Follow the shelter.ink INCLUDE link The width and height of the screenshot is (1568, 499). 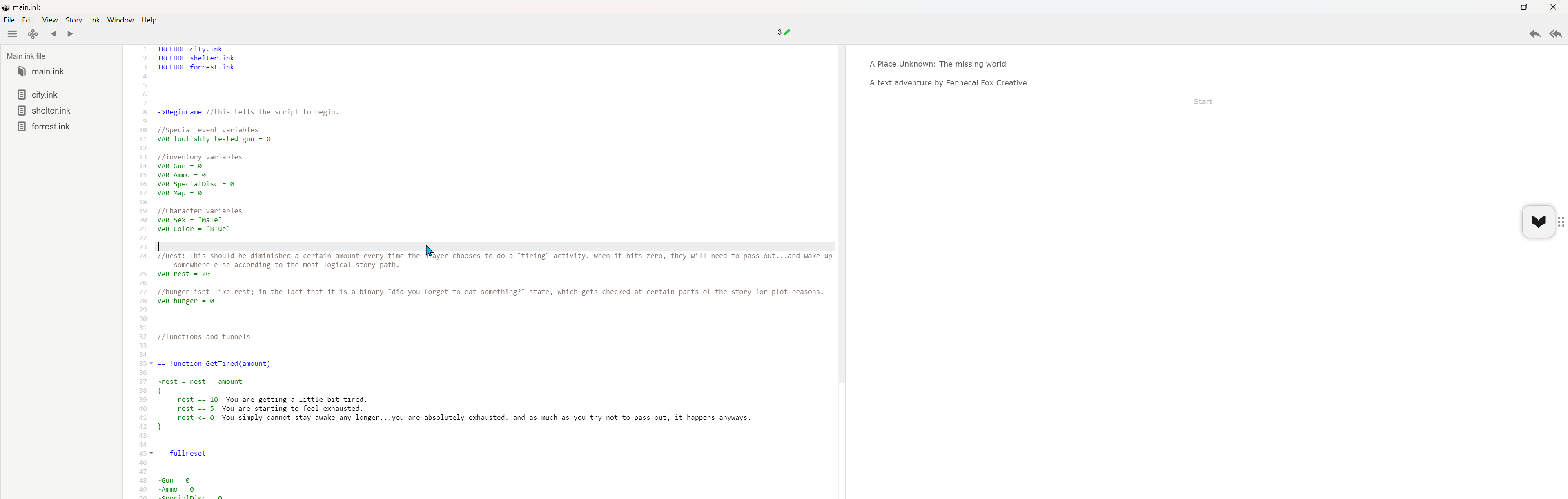tap(212, 58)
